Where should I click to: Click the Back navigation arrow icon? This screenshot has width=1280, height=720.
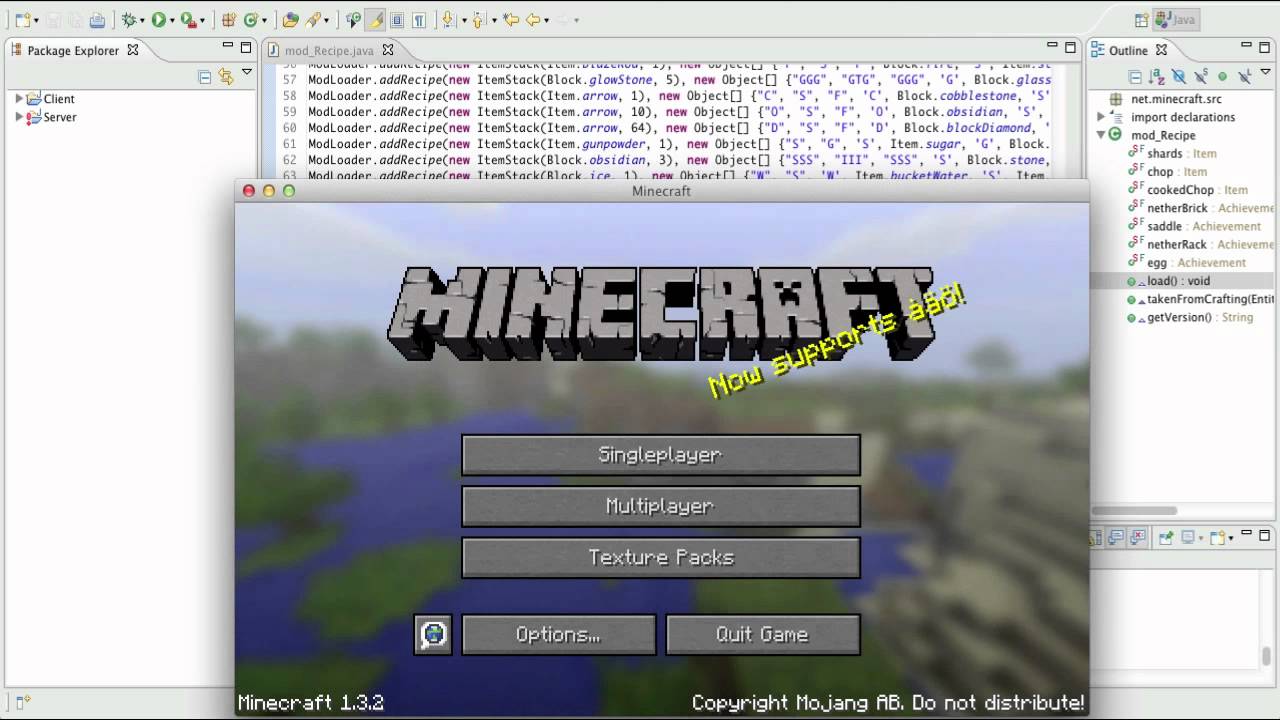pyautogui.click(x=534, y=20)
